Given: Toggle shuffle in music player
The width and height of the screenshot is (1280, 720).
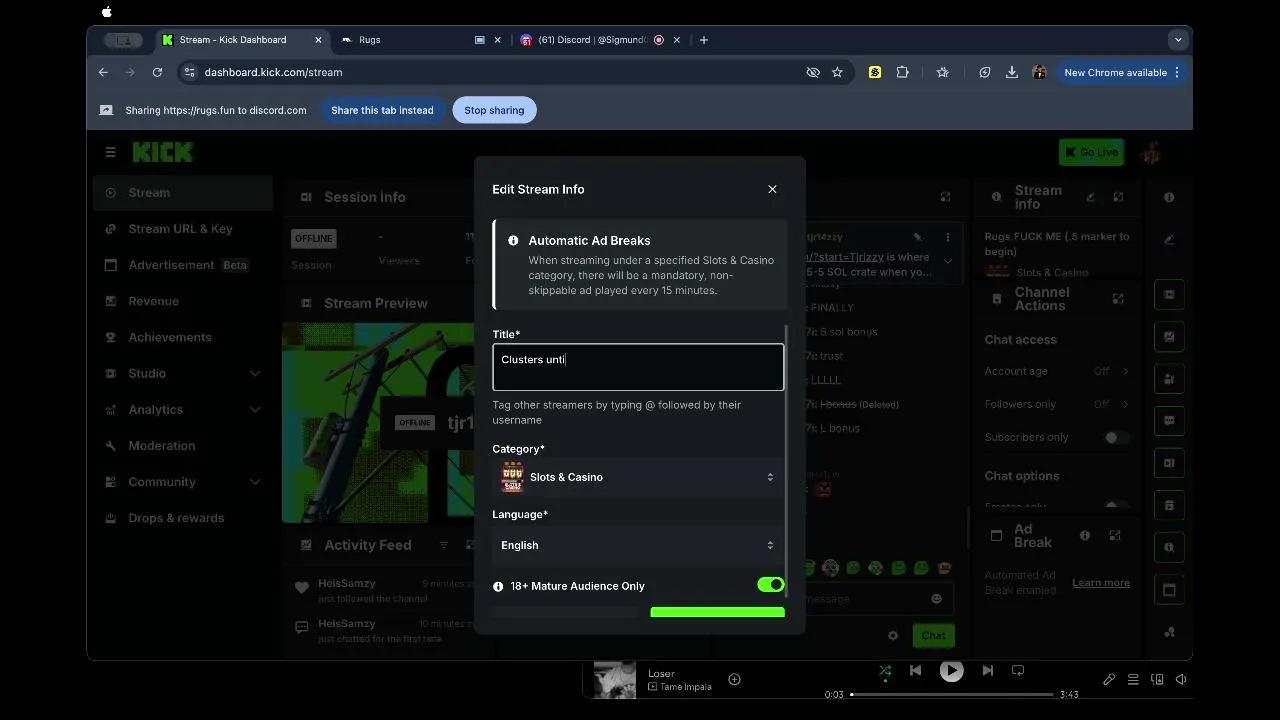Looking at the screenshot, I should 885,671.
